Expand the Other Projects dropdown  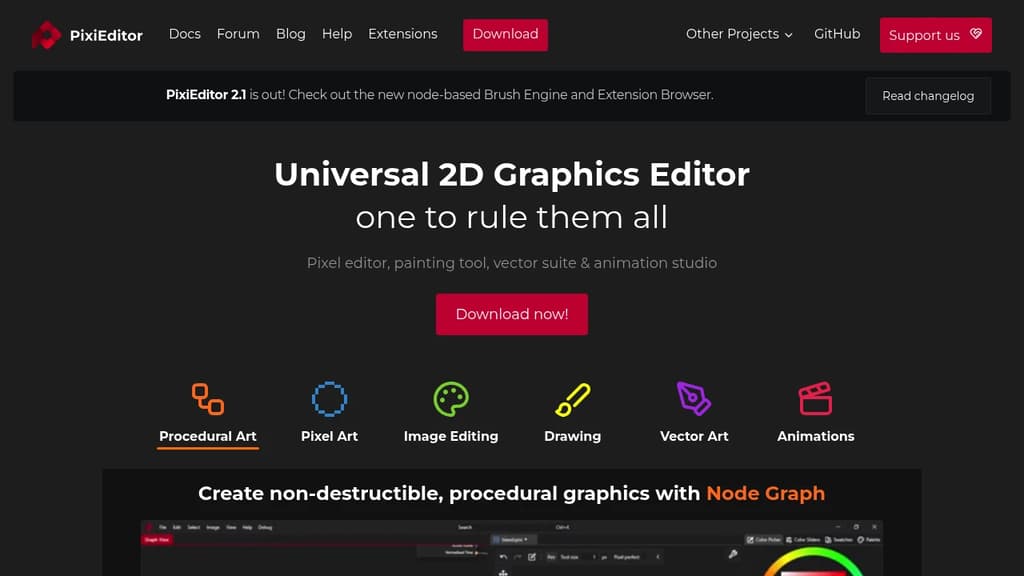(739, 34)
